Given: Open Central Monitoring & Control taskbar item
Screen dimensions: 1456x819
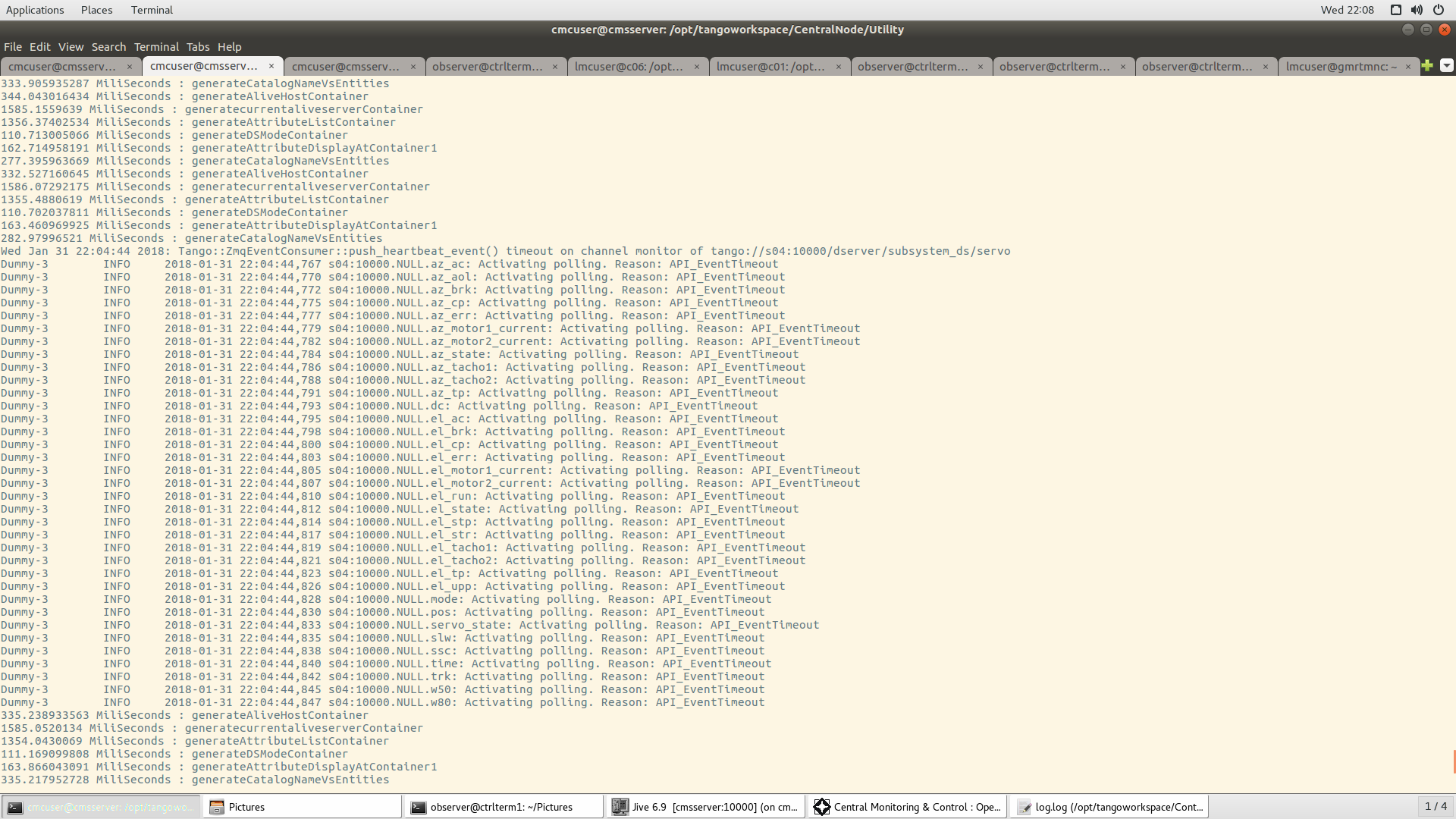Looking at the screenshot, I should click(x=907, y=807).
